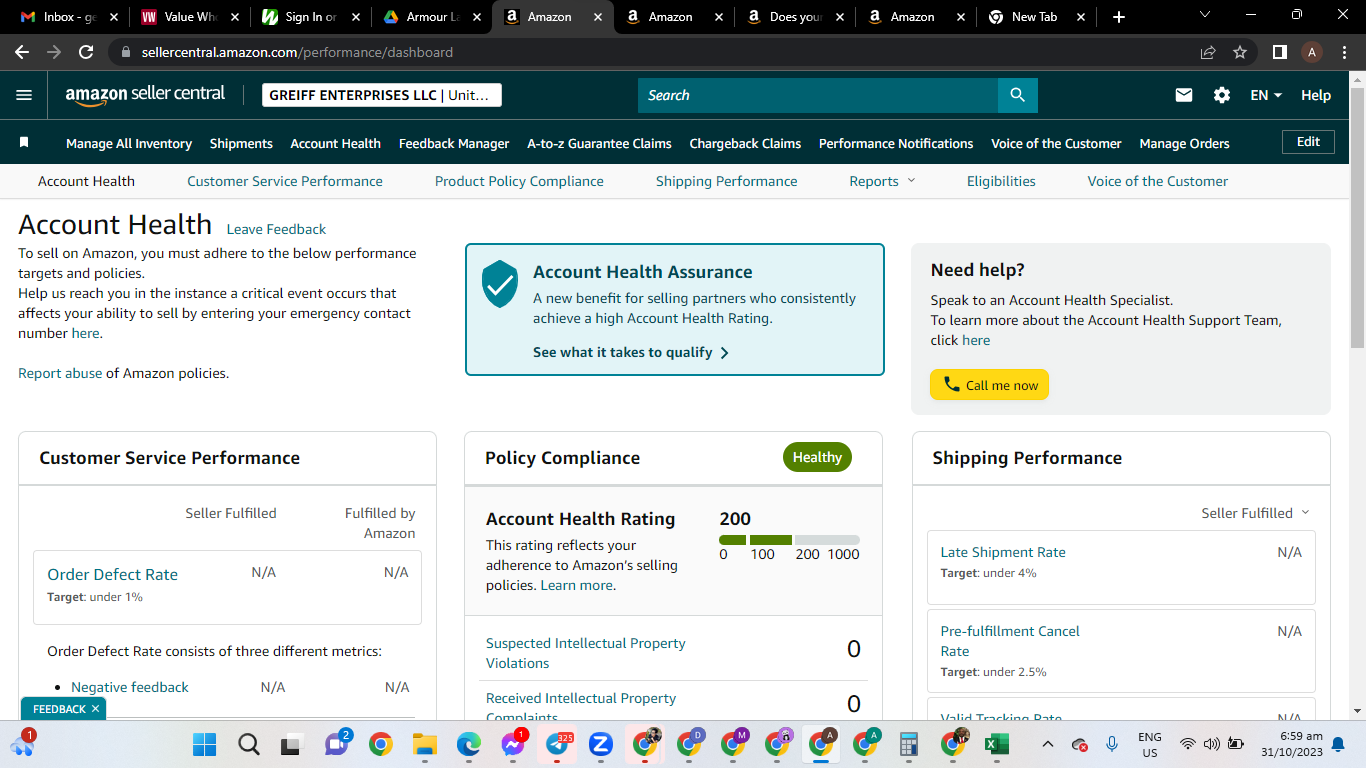Open Excel from the taskbar

click(x=996, y=744)
